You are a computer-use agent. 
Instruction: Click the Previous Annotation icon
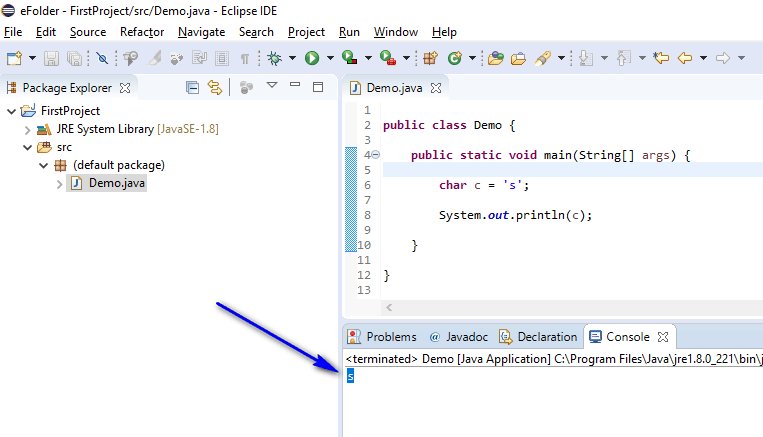click(624, 58)
